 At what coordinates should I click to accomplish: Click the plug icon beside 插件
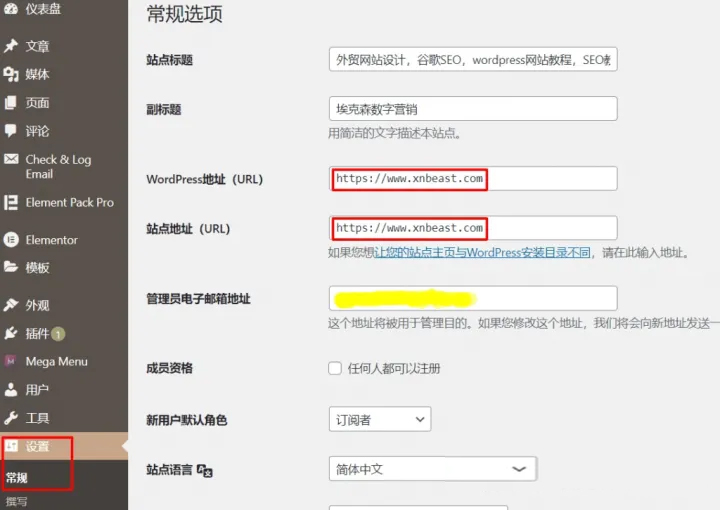(x=11, y=333)
